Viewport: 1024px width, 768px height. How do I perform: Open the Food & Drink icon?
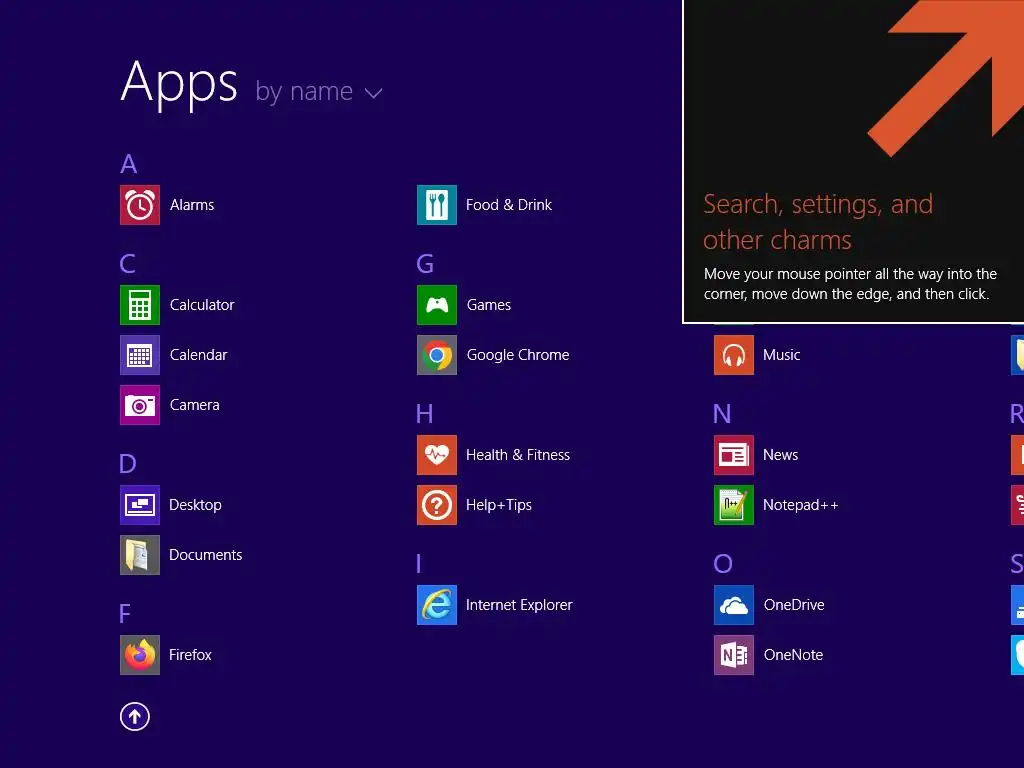coord(437,205)
